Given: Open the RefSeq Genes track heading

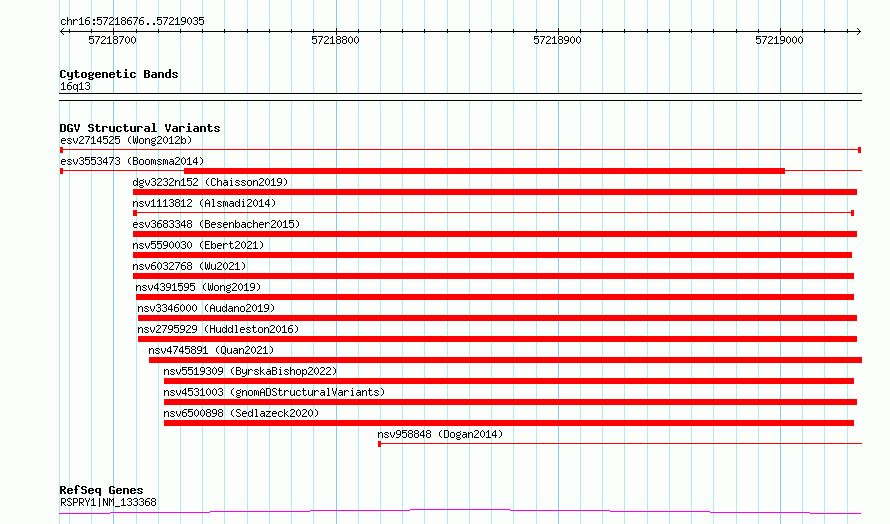Looking at the screenshot, I should tap(101, 490).
